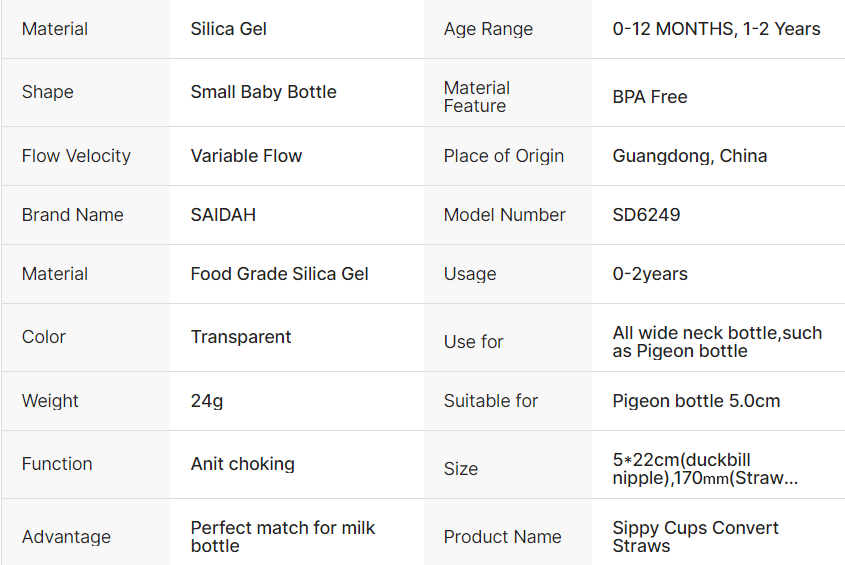Click the 'Sippy Cups Convert Straws' product name
Viewport: 845px width, 565px height.
[x=695, y=536]
